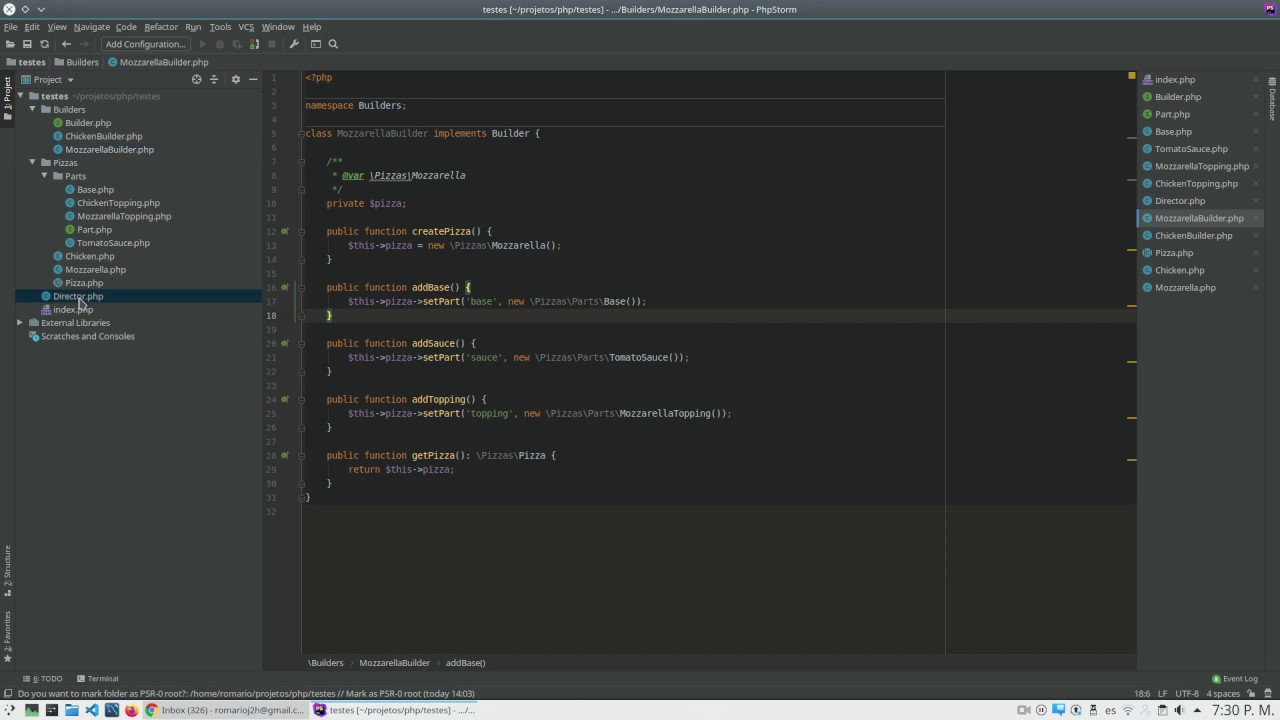Open the 6: TODO tool window

pos(43,678)
